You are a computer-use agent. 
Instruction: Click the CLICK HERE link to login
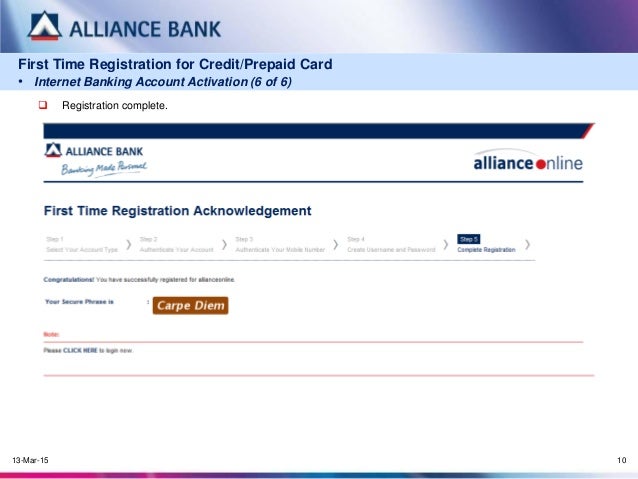80,350
